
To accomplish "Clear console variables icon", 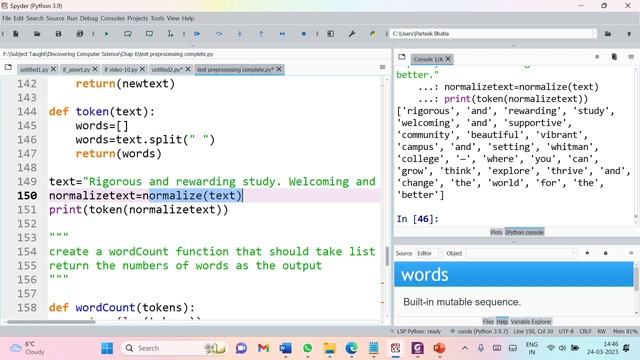I will [x=614, y=57].
